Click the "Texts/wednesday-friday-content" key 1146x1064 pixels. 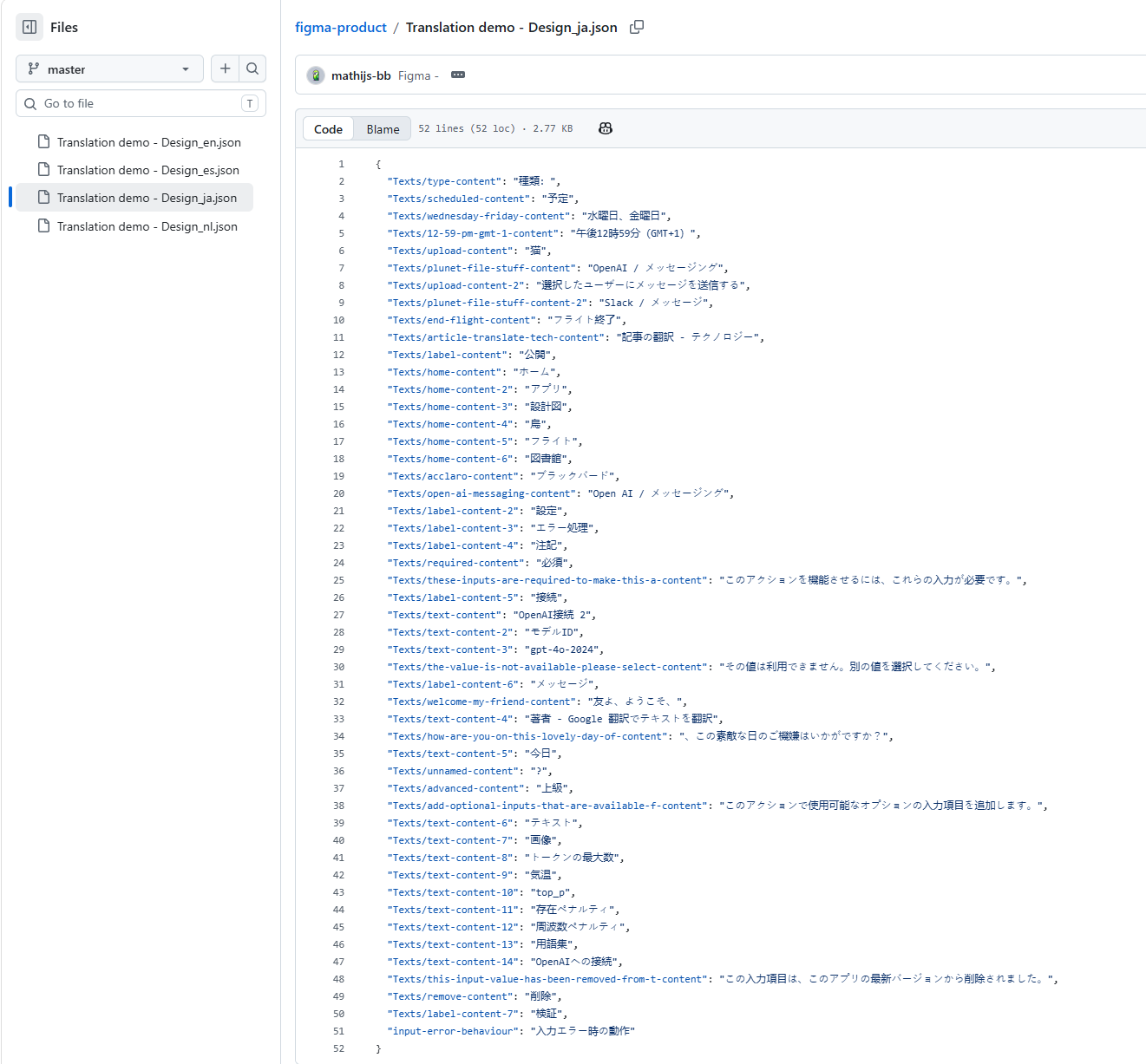point(481,216)
